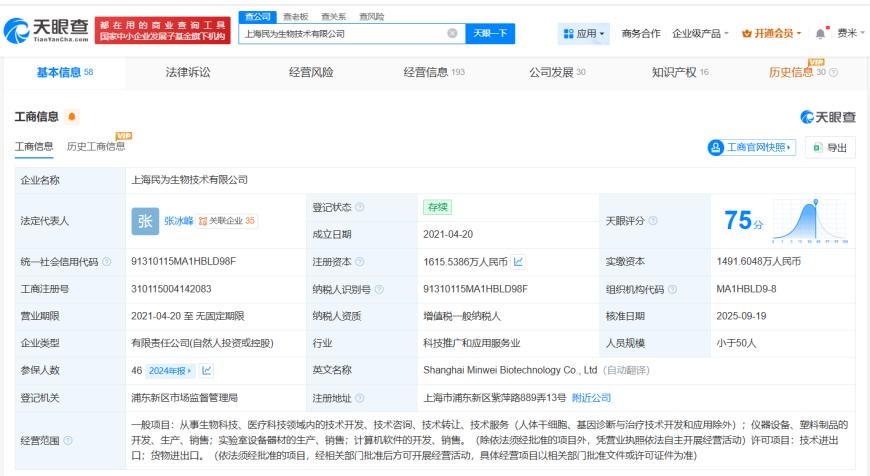The image size is (870, 476).
Task: Click the 导出 export button
Action: coord(831,148)
